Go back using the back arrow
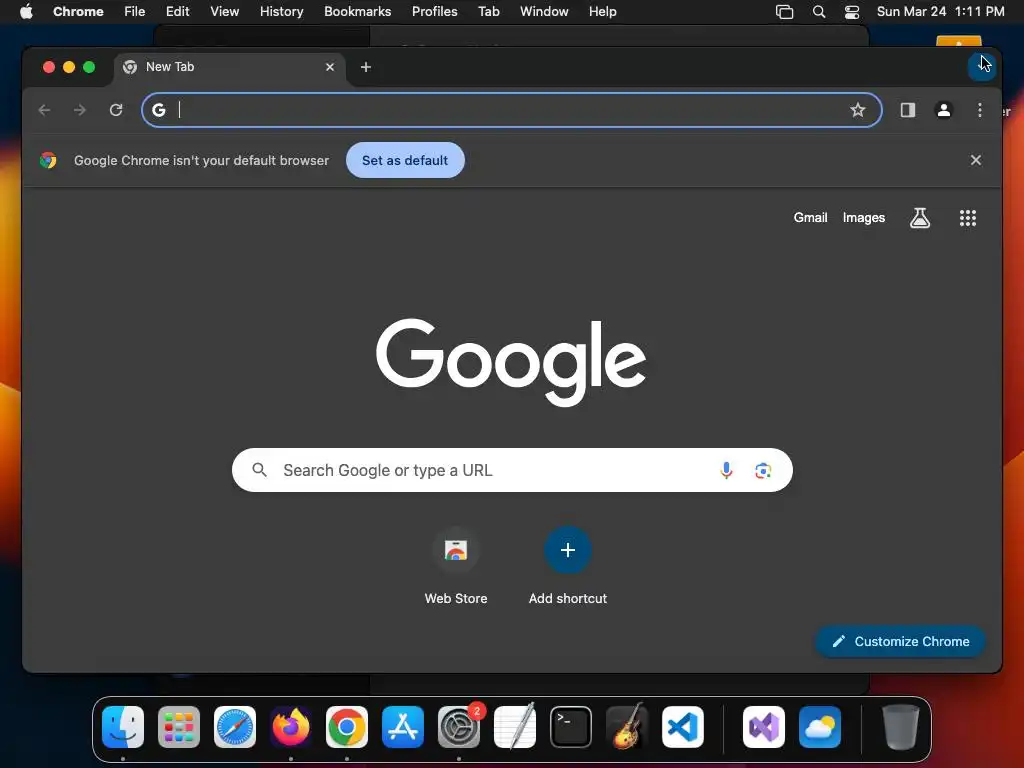The width and height of the screenshot is (1024, 768). pos(44,110)
